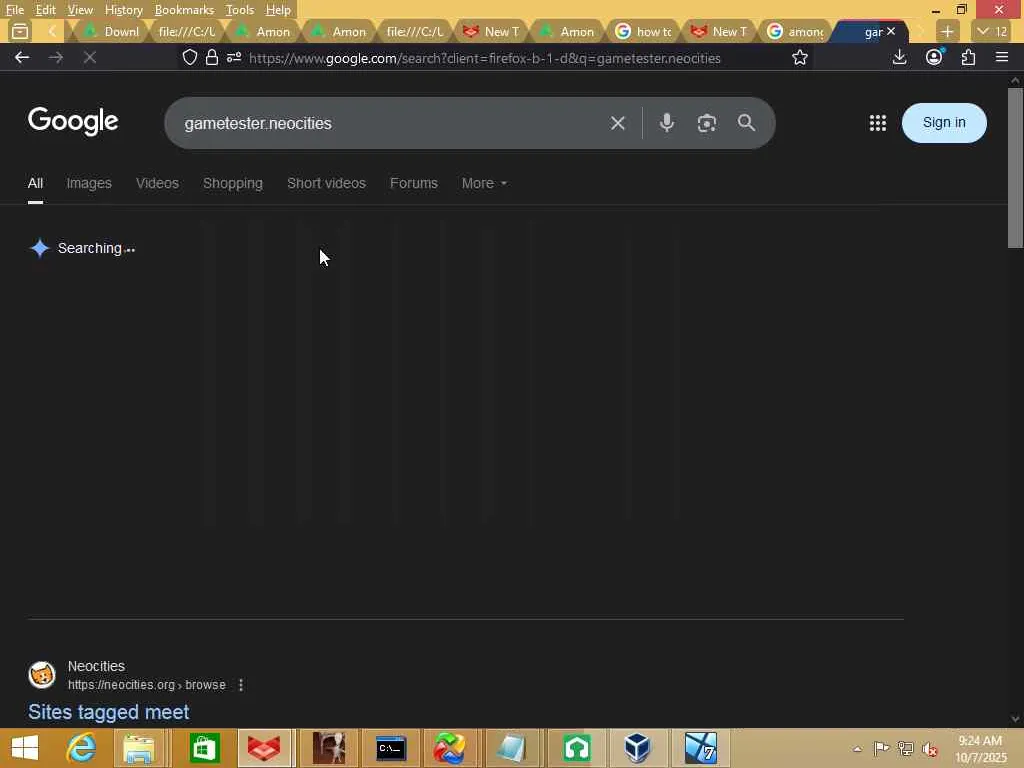1024x768 pixels.
Task: Open the Google apps grid
Action: (x=878, y=123)
